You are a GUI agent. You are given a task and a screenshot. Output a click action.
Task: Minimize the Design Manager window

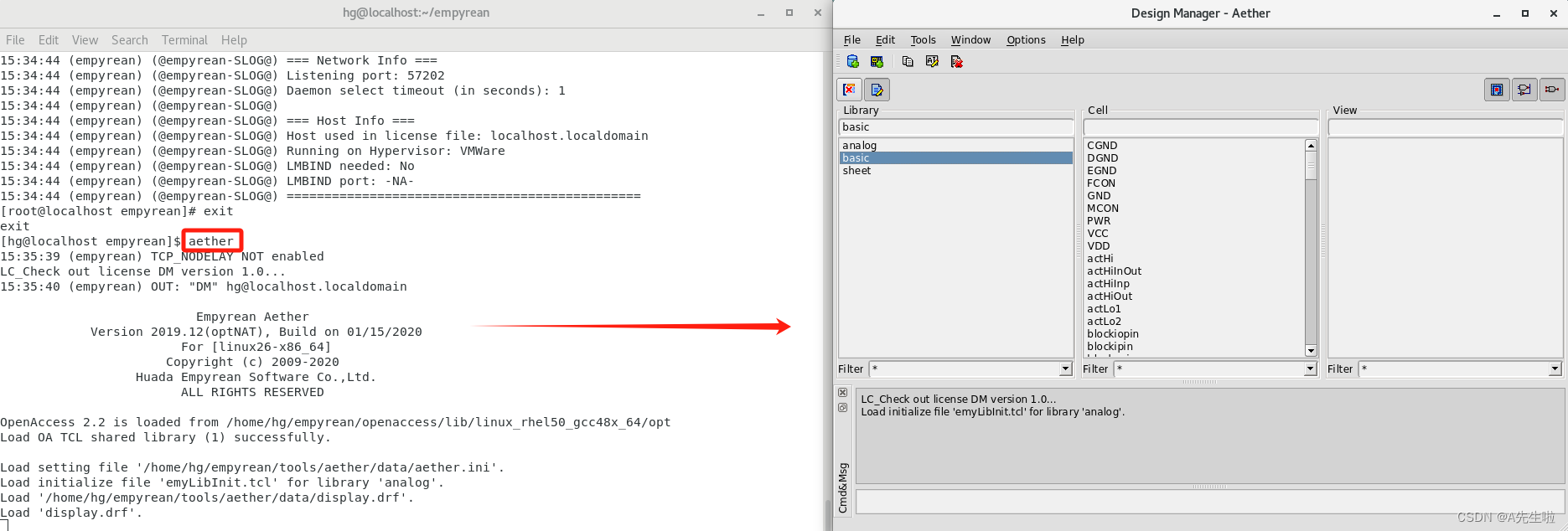click(x=1496, y=13)
